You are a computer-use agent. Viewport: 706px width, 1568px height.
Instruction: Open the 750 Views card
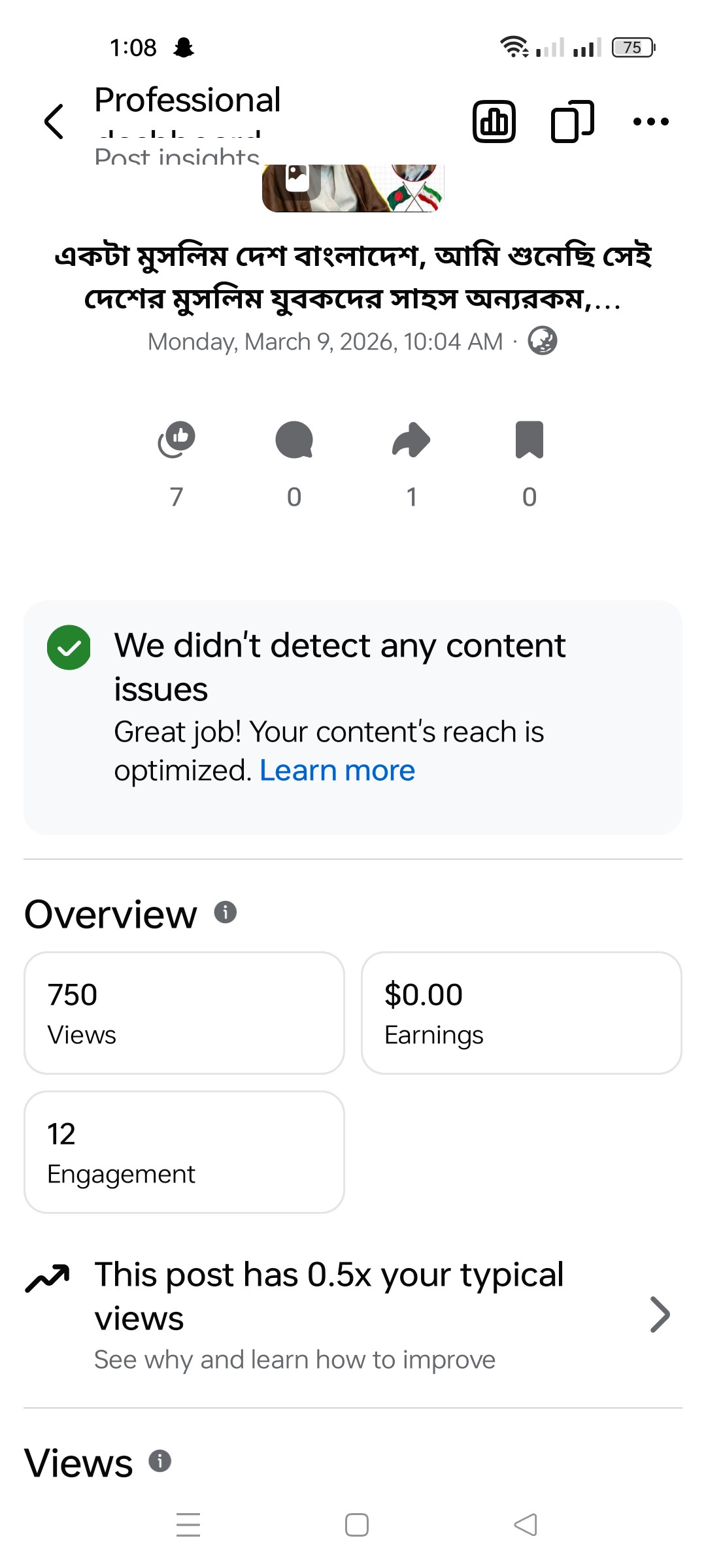coord(184,1013)
